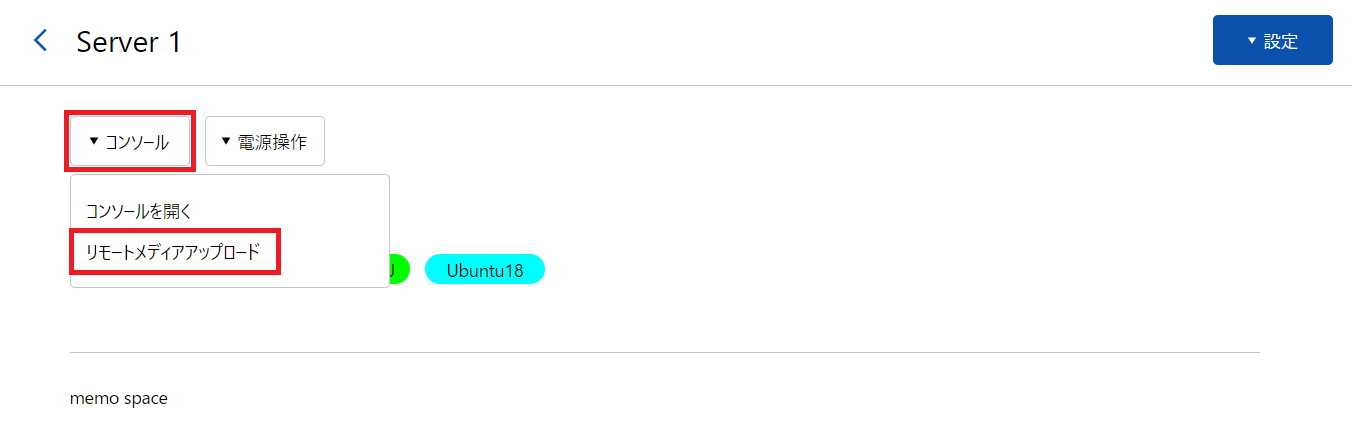Click the triangle arrow beside 電源操作
Screen dimensions: 1352x437
[x=226, y=141]
